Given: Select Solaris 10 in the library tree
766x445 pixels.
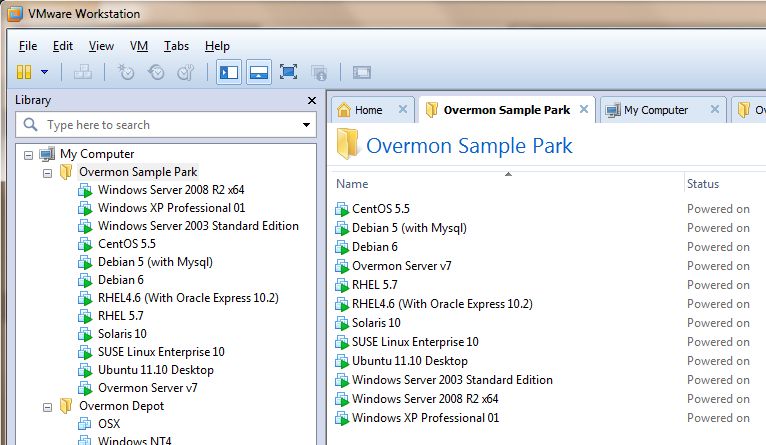Looking at the screenshot, I should (122, 334).
